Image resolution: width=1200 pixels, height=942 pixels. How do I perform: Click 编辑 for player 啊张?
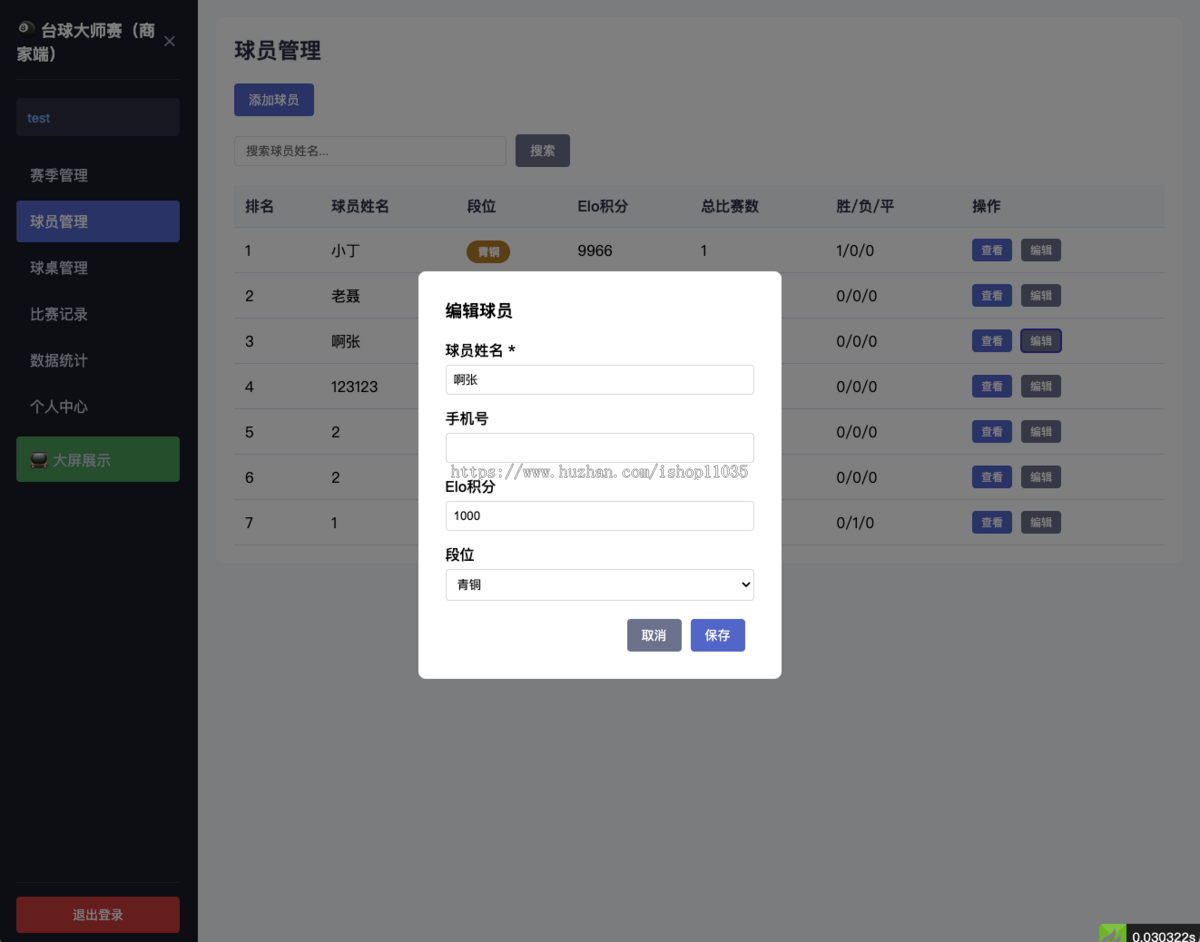(x=1041, y=341)
